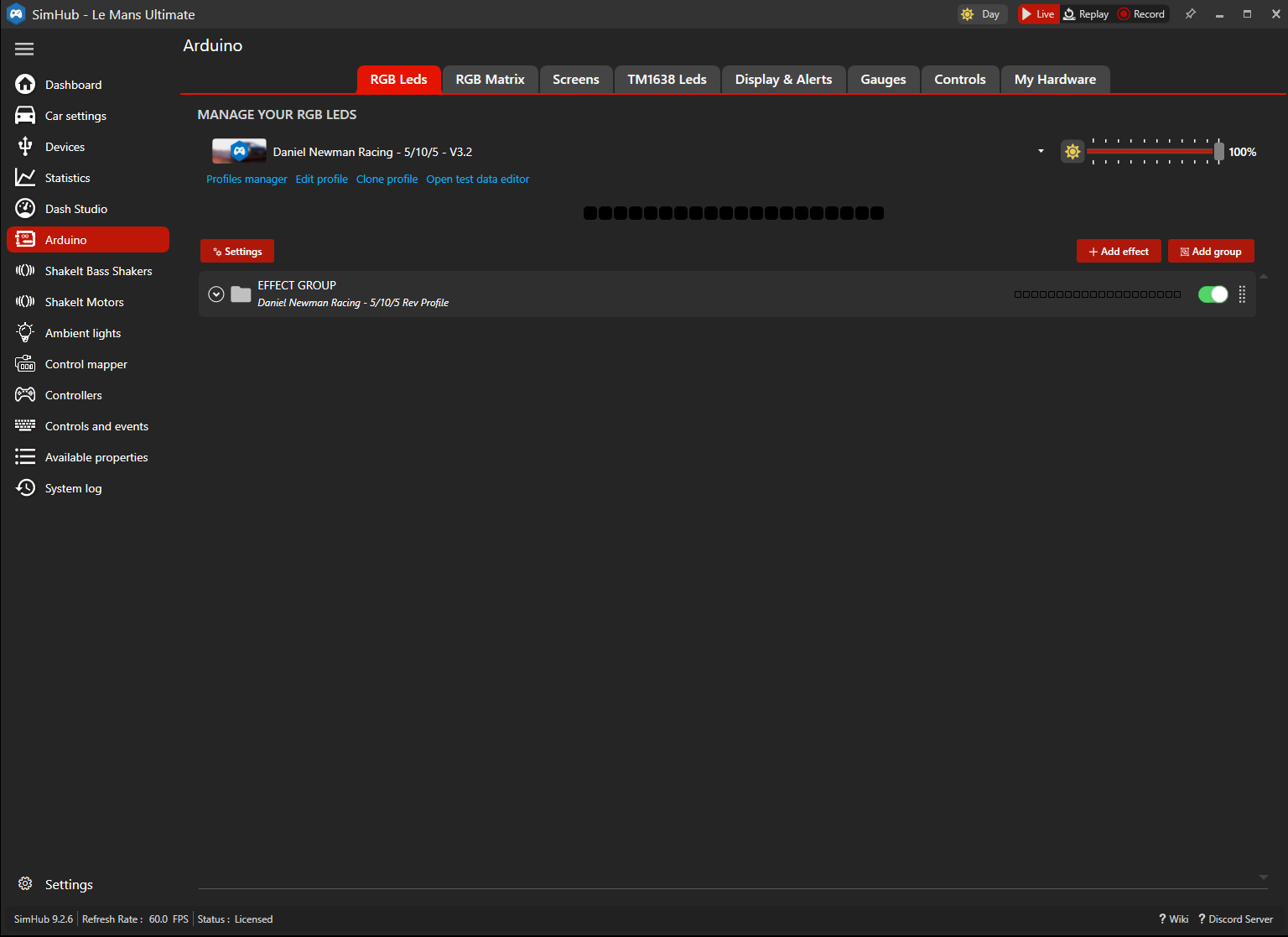Open the My Hardware tab
This screenshot has height=937, width=1288.
pyautogui.click(x=1054, y=80)
